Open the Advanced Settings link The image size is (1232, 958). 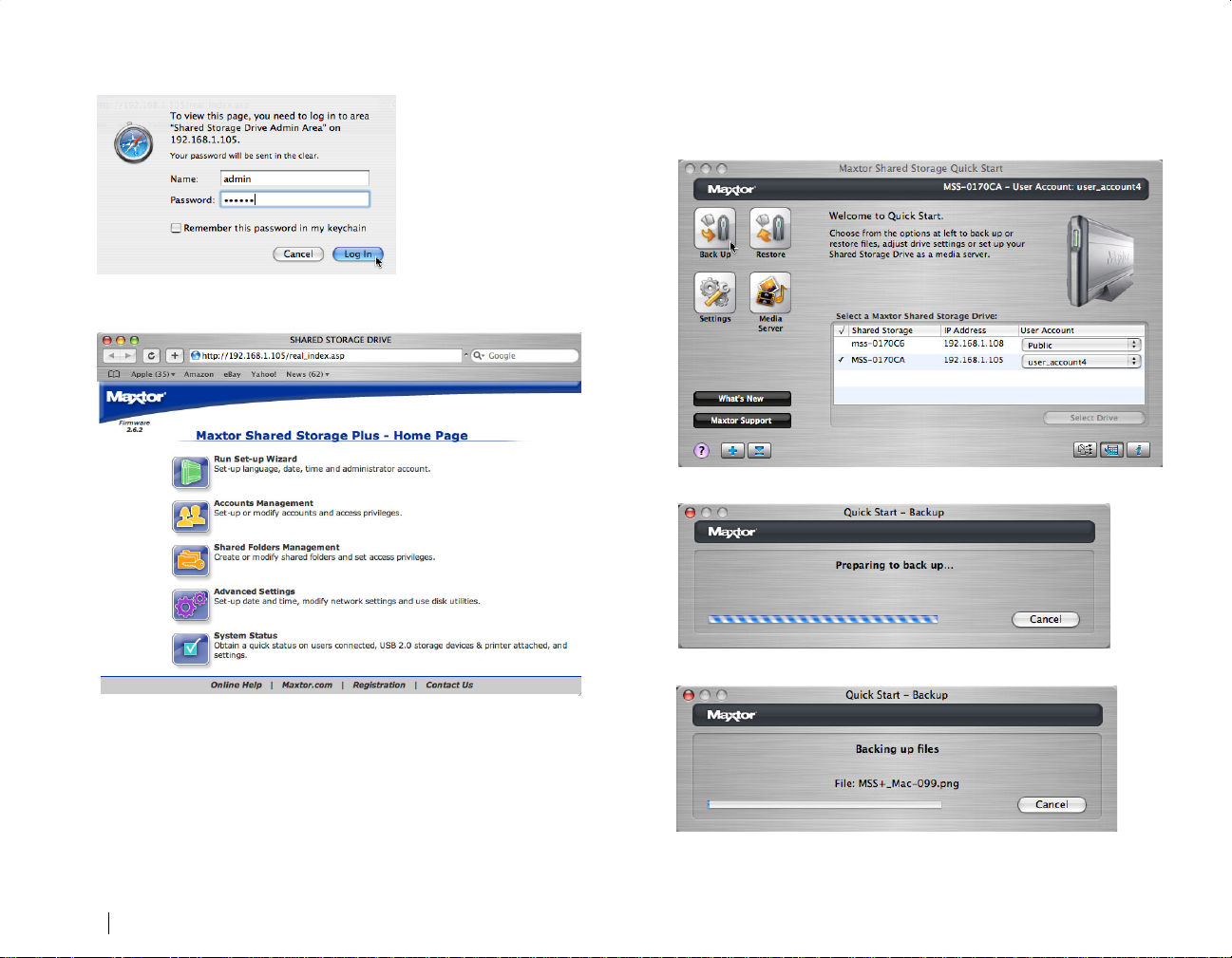click(255, 592)
